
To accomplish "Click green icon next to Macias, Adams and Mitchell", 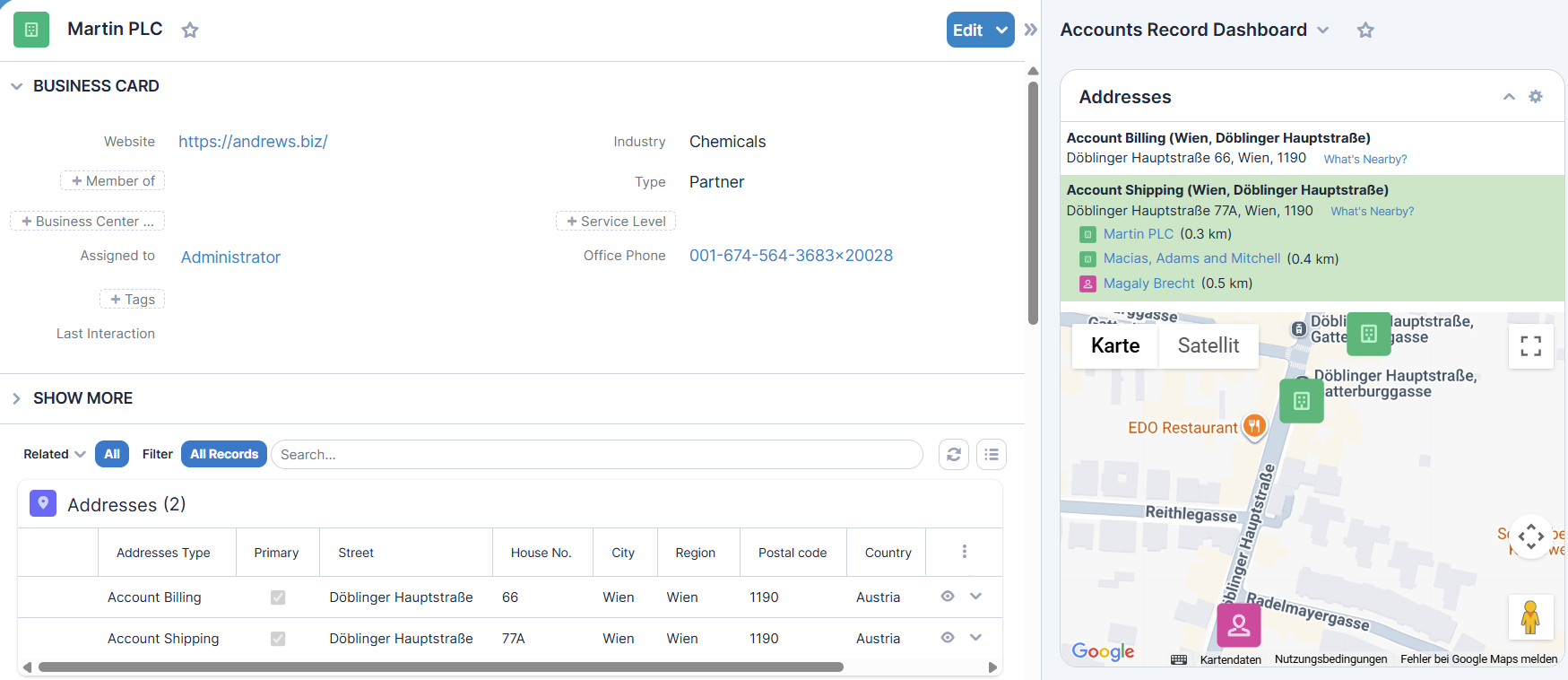I will coord(1087,259).
